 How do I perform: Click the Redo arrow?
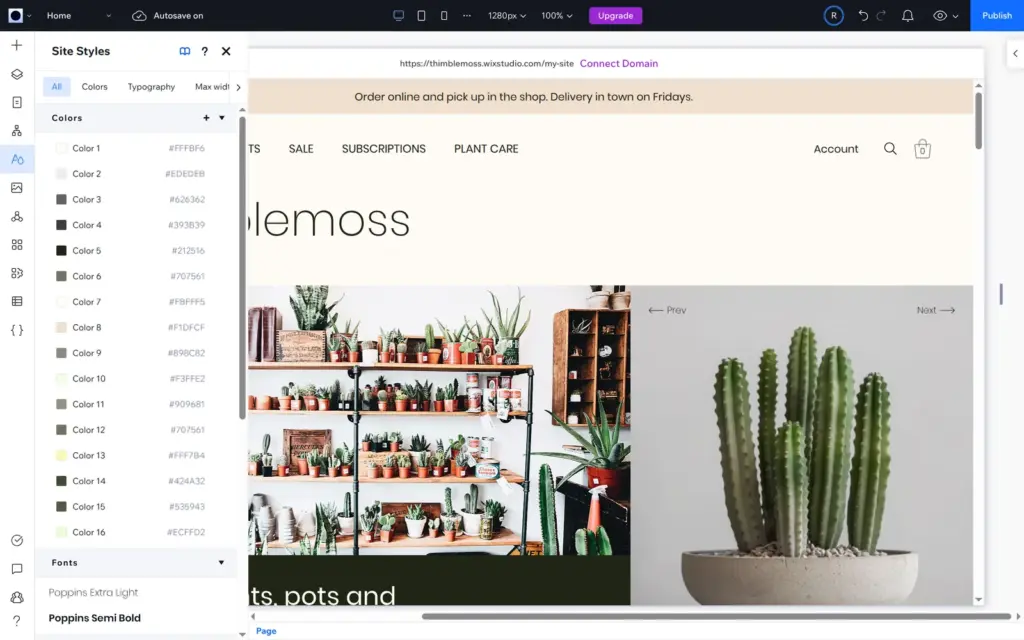pos(881,15)
